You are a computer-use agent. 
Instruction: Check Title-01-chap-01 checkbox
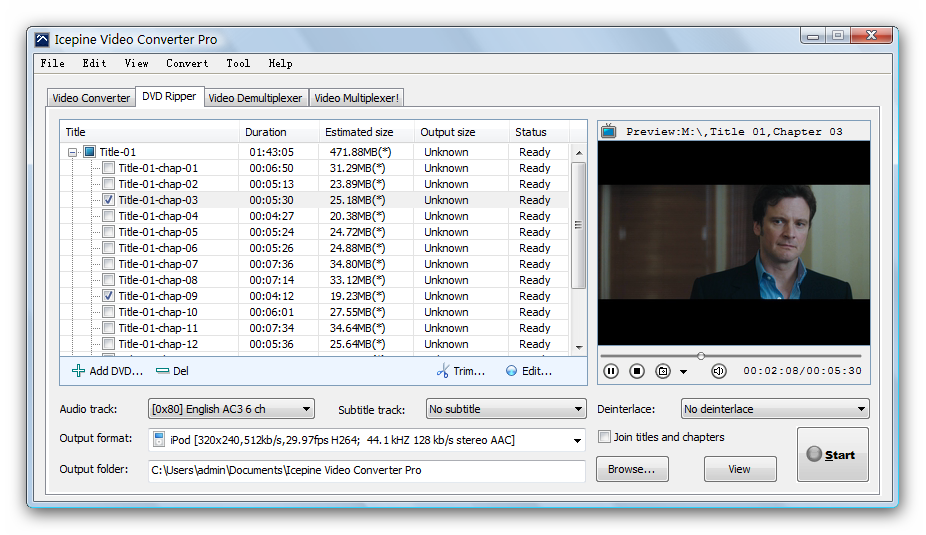tap(109, 168)
